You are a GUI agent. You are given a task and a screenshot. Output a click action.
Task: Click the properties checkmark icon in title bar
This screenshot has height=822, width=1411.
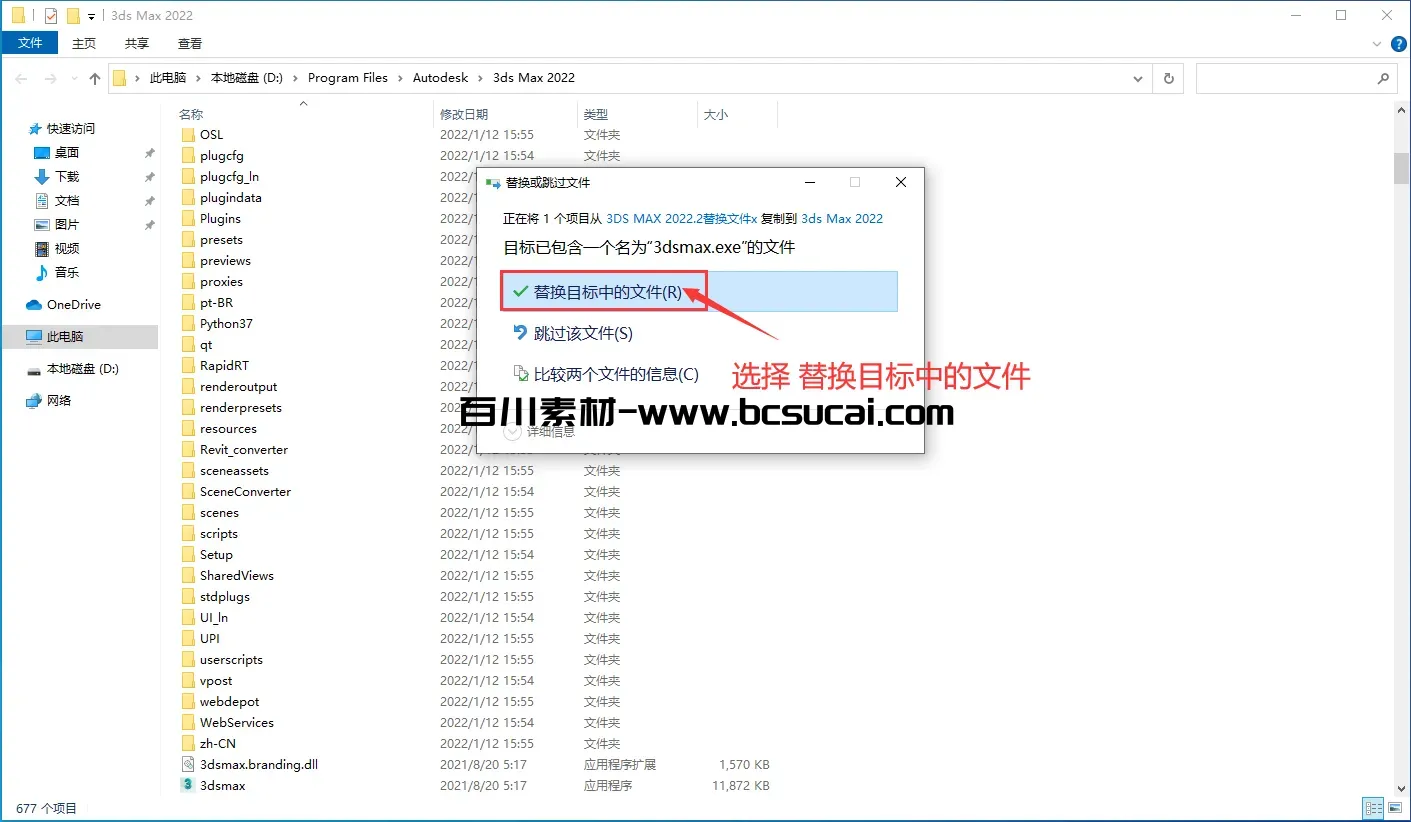[51, 16]
